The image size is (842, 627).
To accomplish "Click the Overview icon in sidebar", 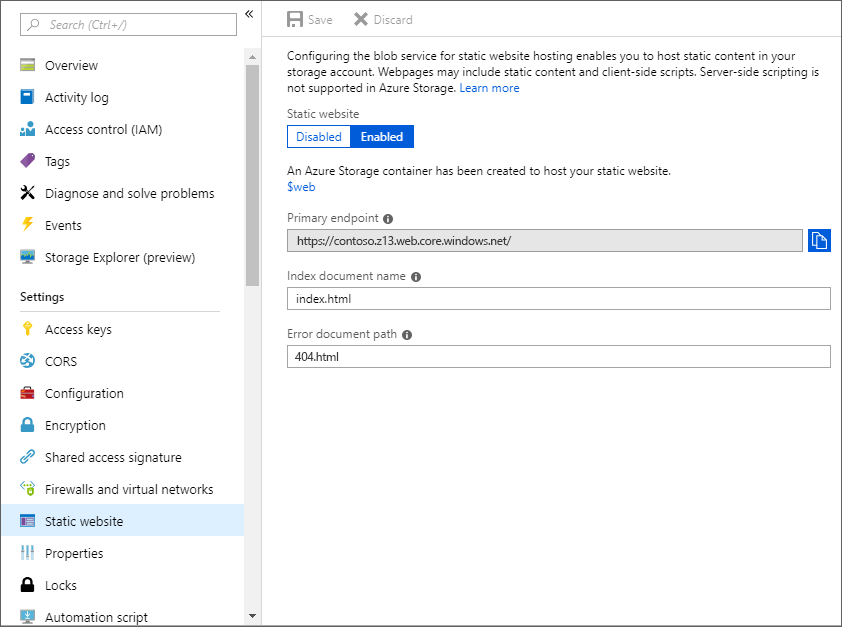I will [x=27, y=65].
